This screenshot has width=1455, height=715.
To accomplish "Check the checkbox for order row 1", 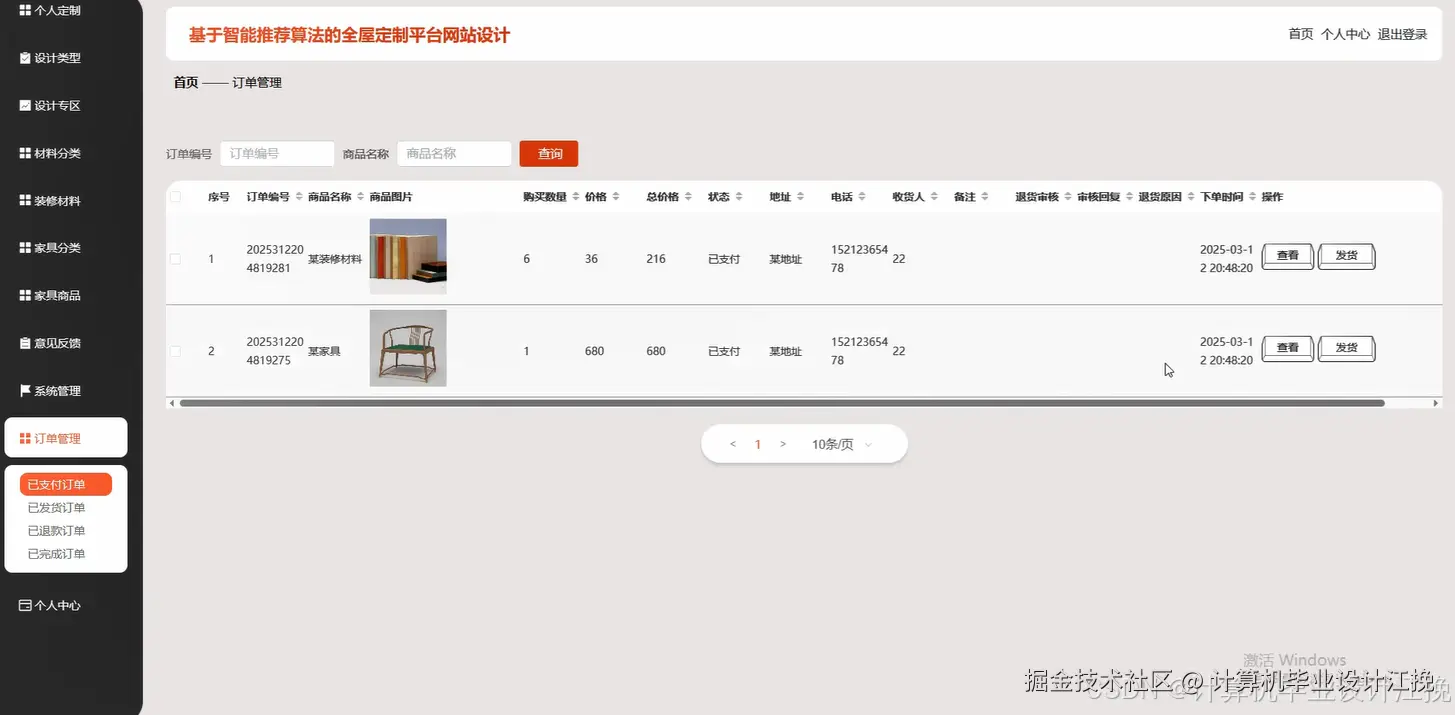I will tap(175, 258).
